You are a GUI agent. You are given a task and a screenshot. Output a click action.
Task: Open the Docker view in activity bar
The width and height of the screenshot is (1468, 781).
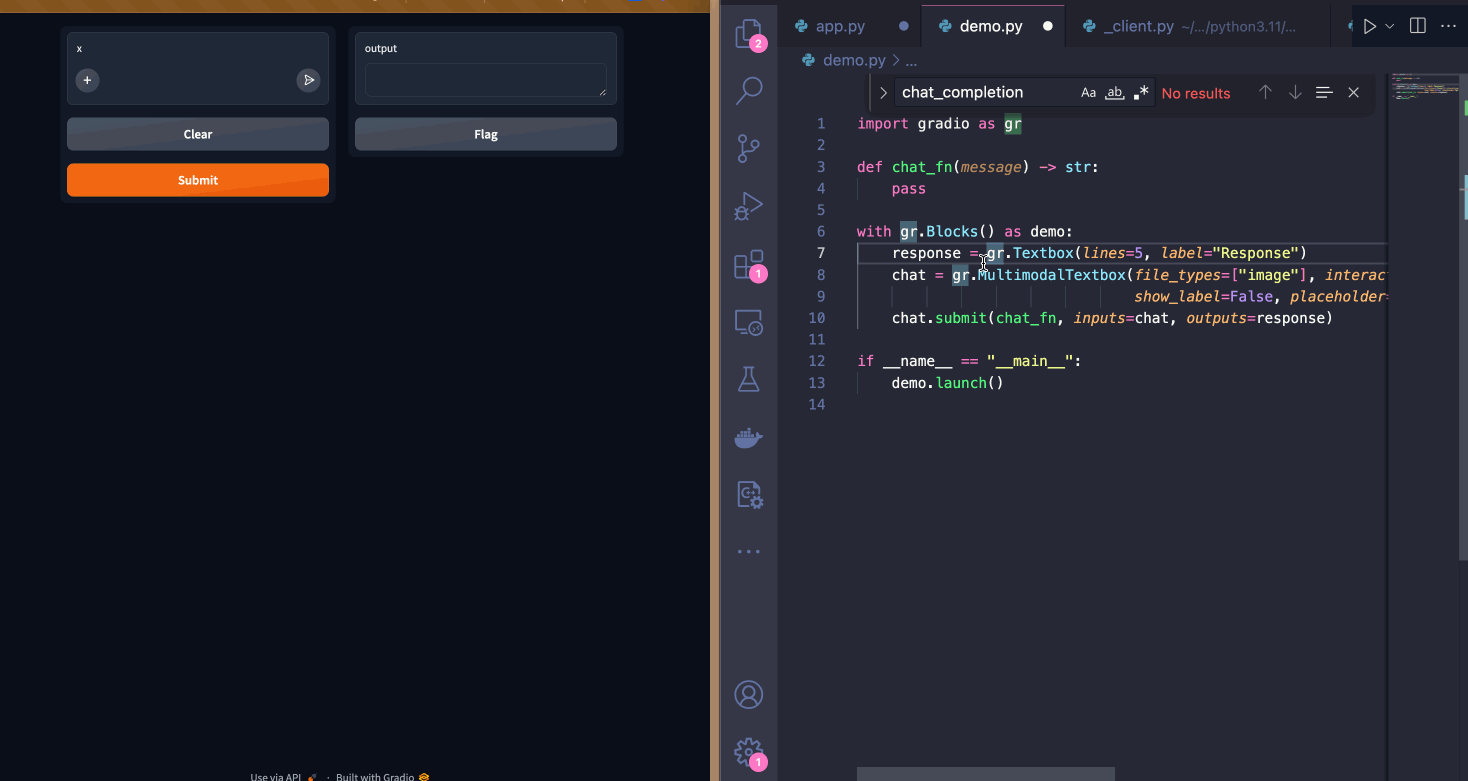pos(748,437)
